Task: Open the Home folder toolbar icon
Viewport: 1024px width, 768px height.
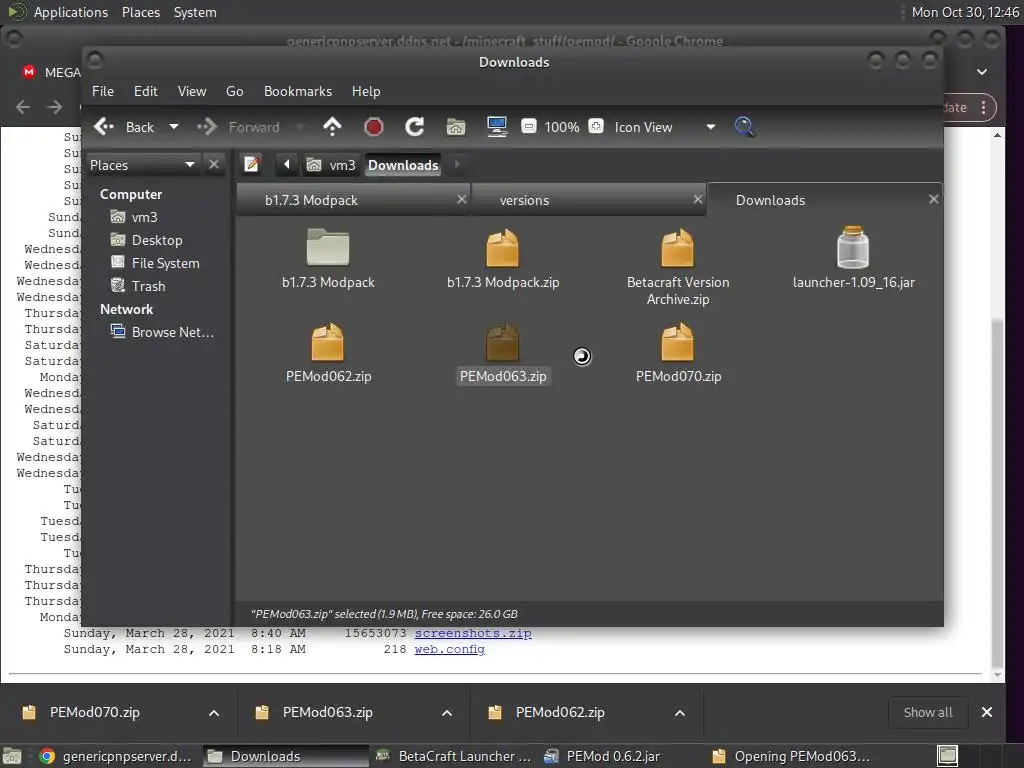Action: pos(456,127)
